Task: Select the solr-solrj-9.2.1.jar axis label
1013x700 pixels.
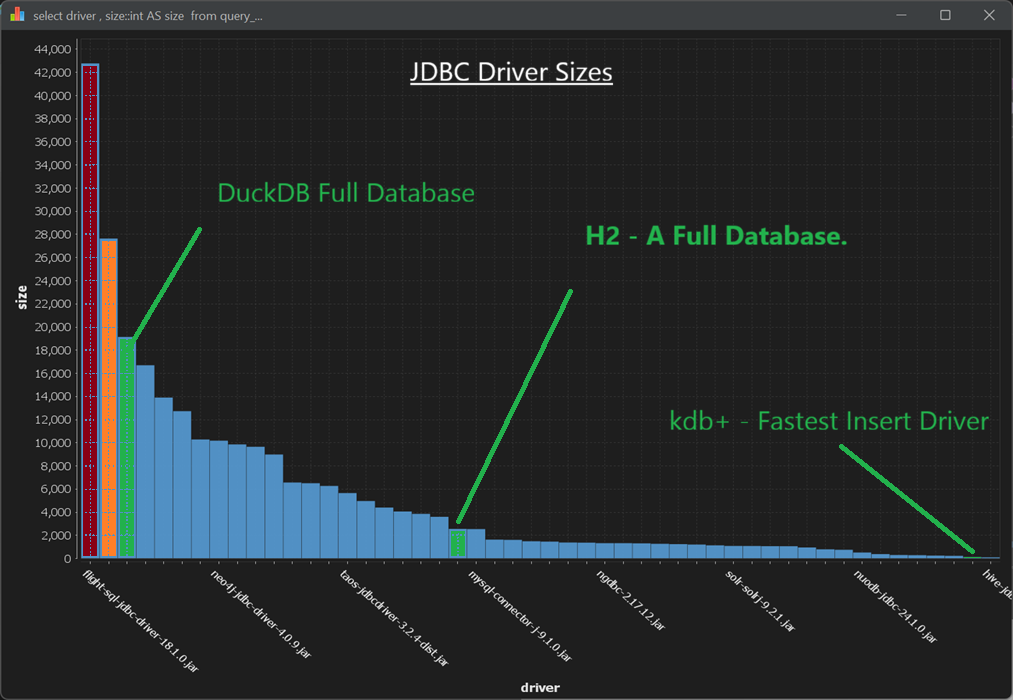Action: coord(761,601)
